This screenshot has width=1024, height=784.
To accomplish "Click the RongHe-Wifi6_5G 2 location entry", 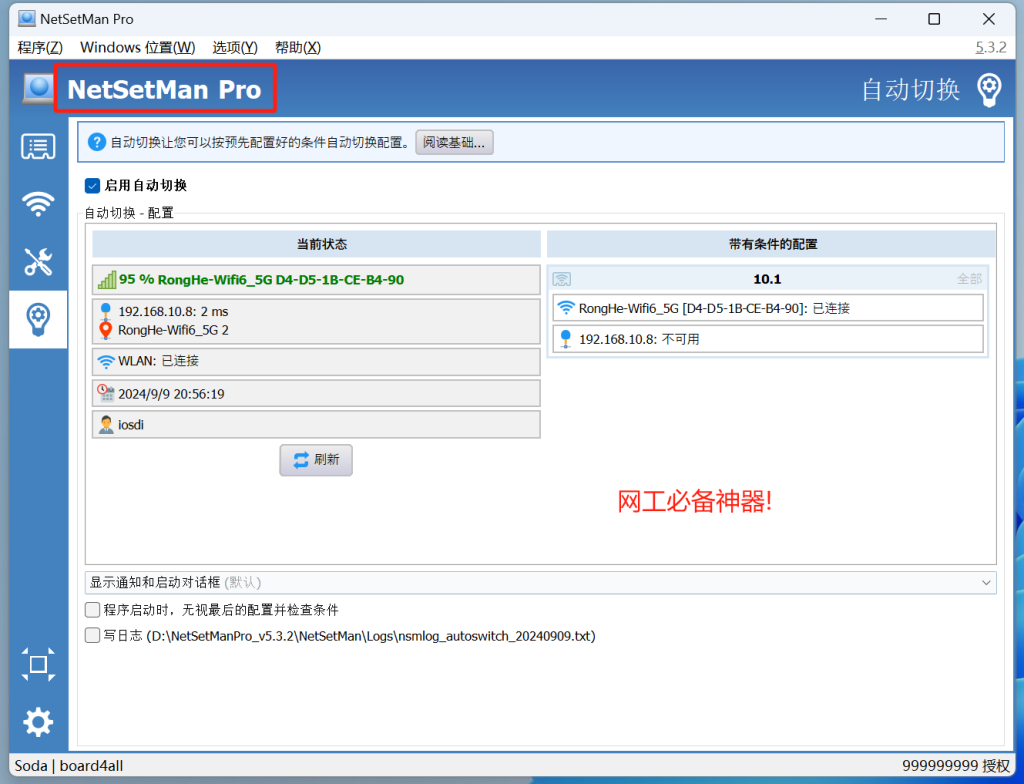I will pyautogui.click(x=173, y=330).
